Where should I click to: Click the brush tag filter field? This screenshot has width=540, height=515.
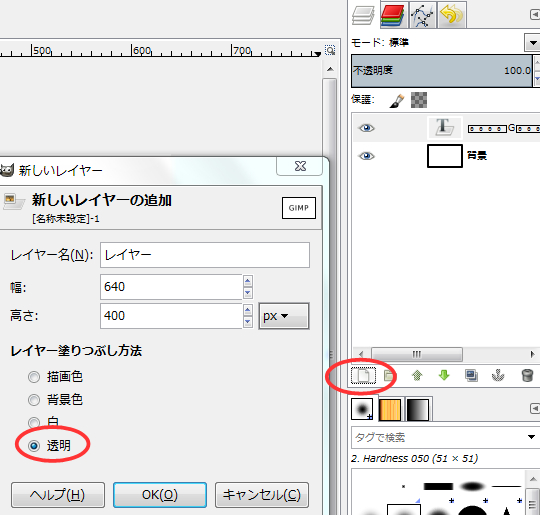pos(437,437)
